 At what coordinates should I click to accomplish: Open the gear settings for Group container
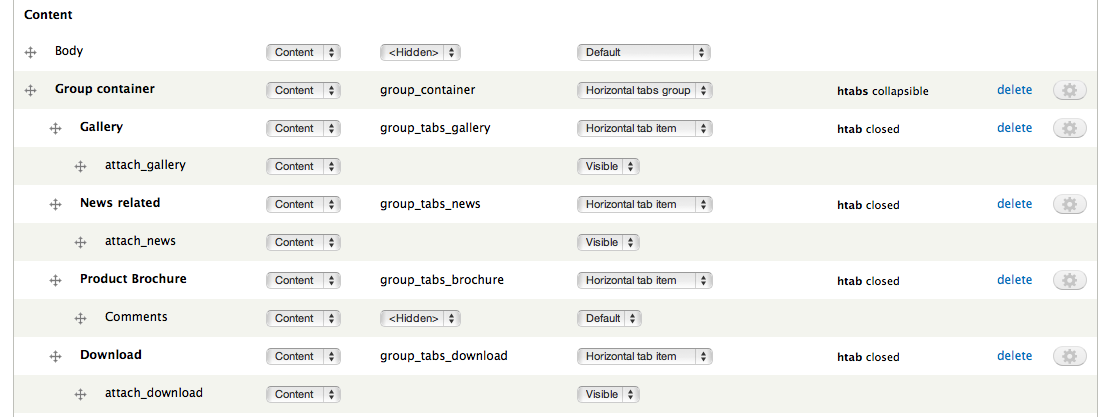point(1069,90)
